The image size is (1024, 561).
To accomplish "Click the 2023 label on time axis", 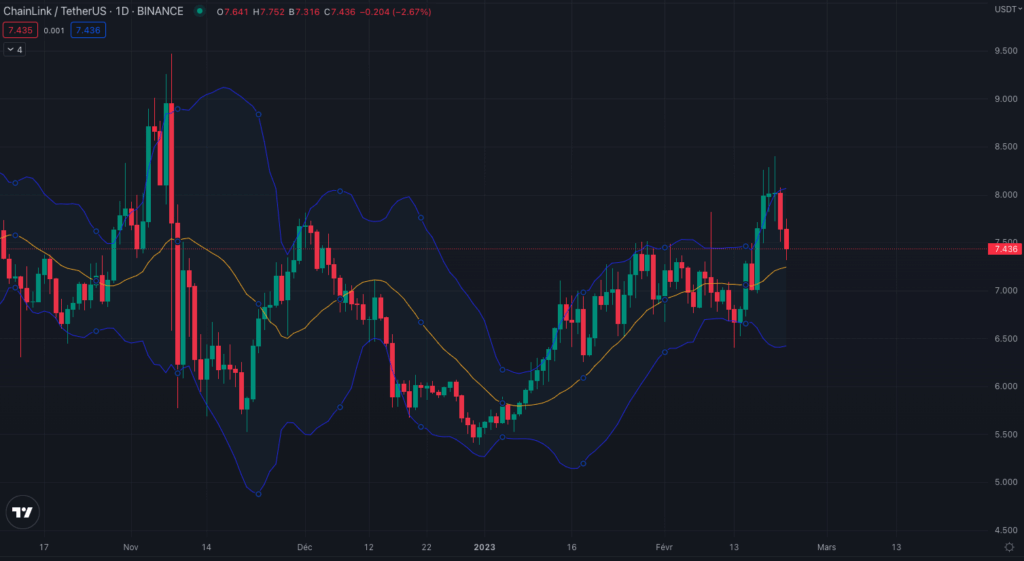I will pos(483,548).
